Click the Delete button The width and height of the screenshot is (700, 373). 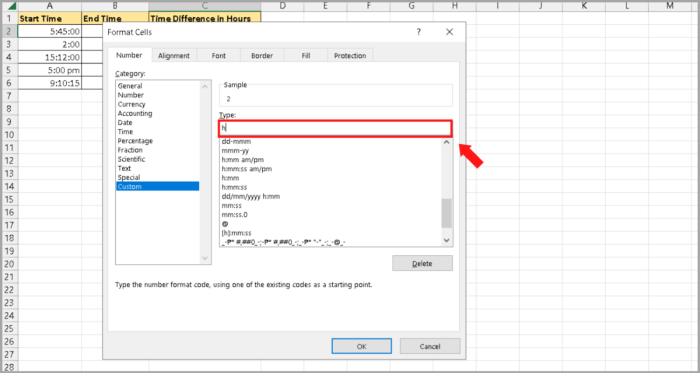tap(422, 263)
